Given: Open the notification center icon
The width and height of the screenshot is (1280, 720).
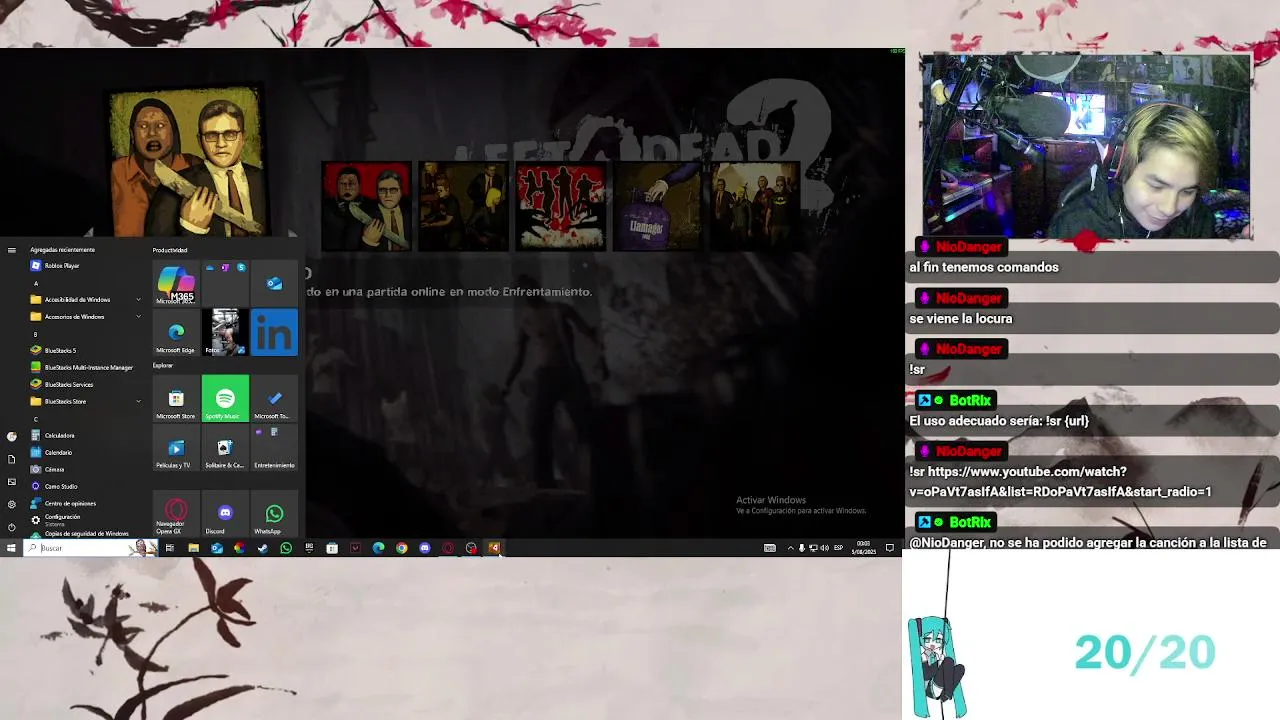Looking at the screenshot, I should pyautogui.click(x=890, y=548).
